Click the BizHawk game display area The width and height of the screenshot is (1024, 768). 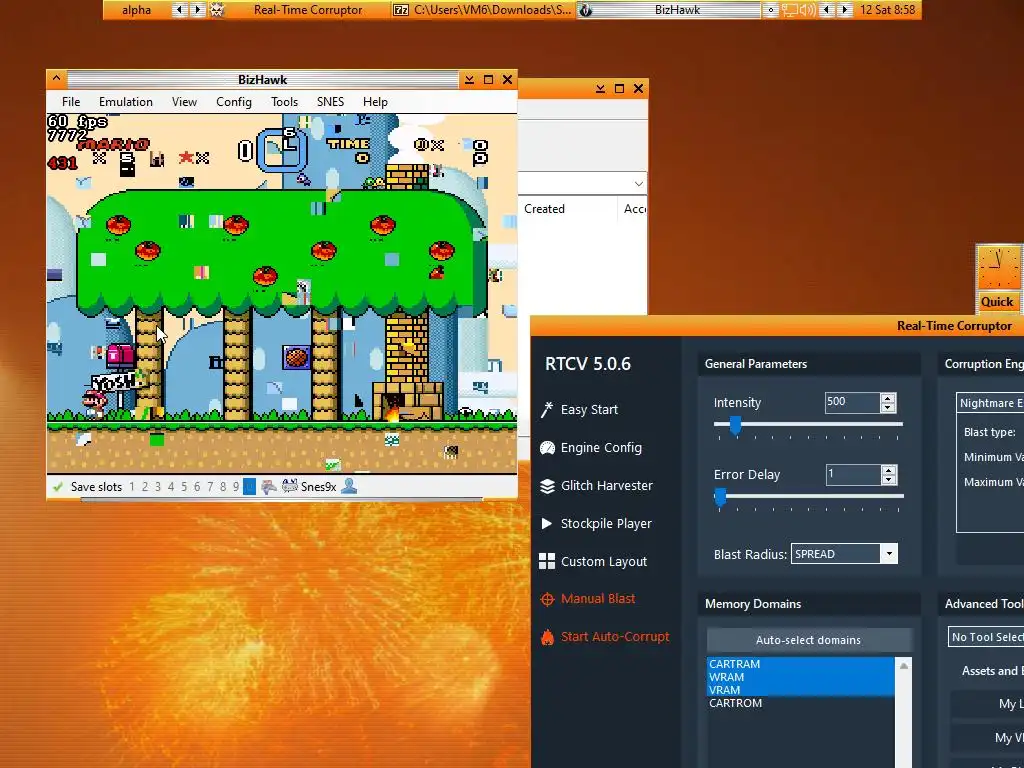click(x=282, y=293)
